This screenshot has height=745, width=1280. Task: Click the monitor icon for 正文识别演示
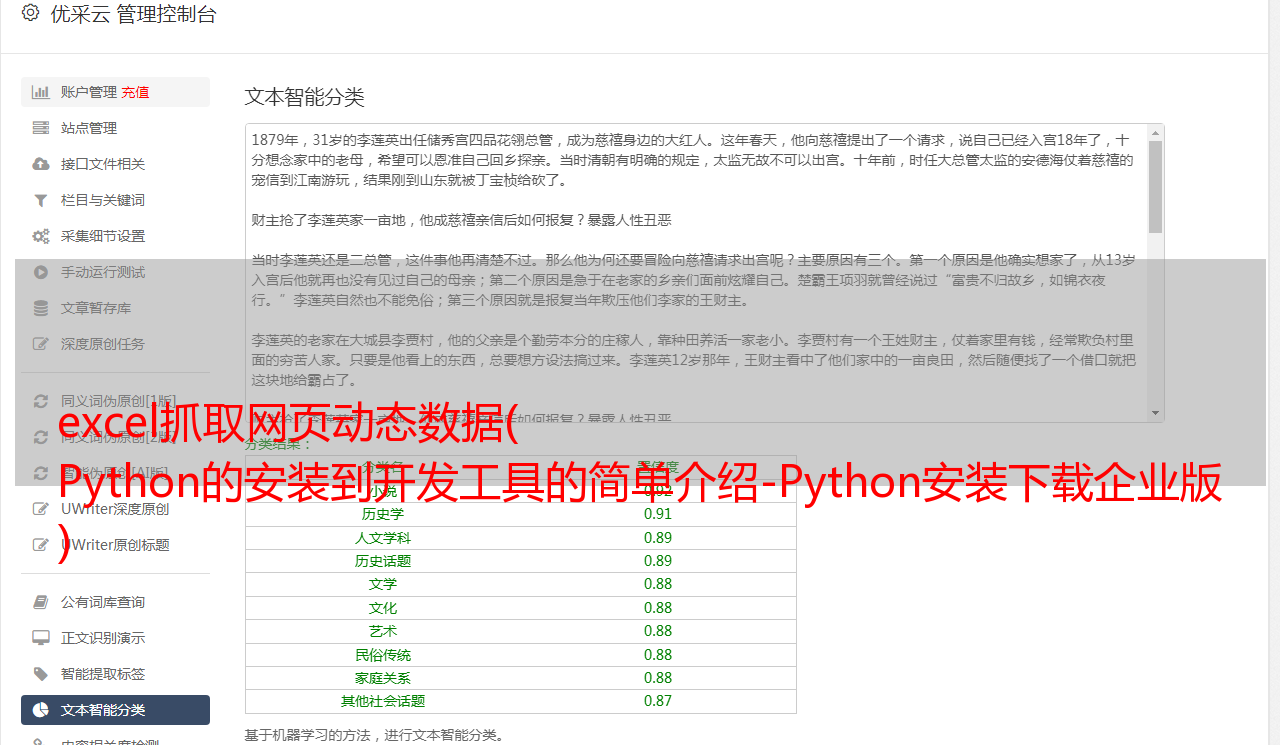[41, 638]
